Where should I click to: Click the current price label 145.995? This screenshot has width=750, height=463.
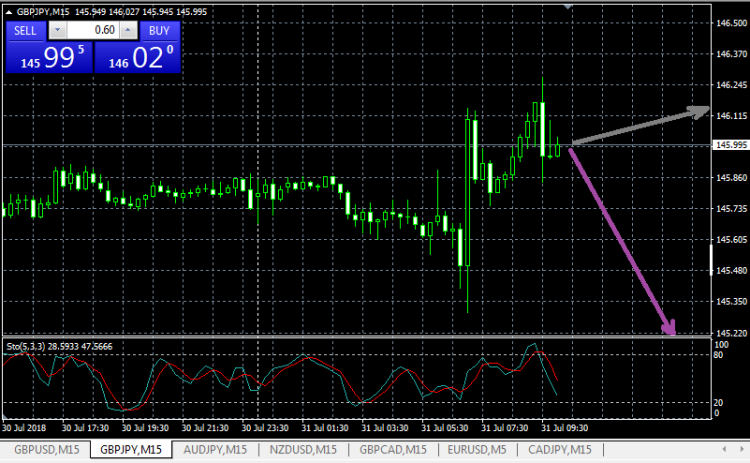pyautogui.click(x=731, y=145)
